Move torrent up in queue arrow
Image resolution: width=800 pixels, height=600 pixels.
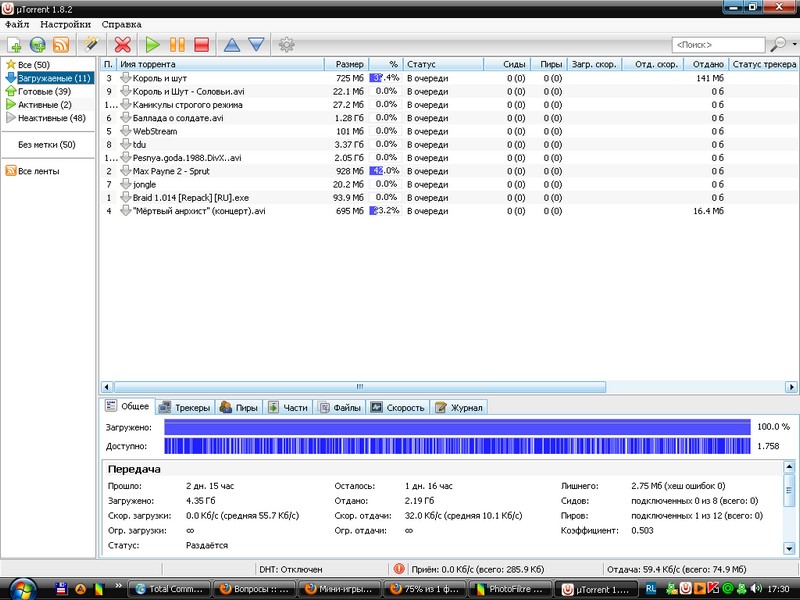tap(232, 45)
